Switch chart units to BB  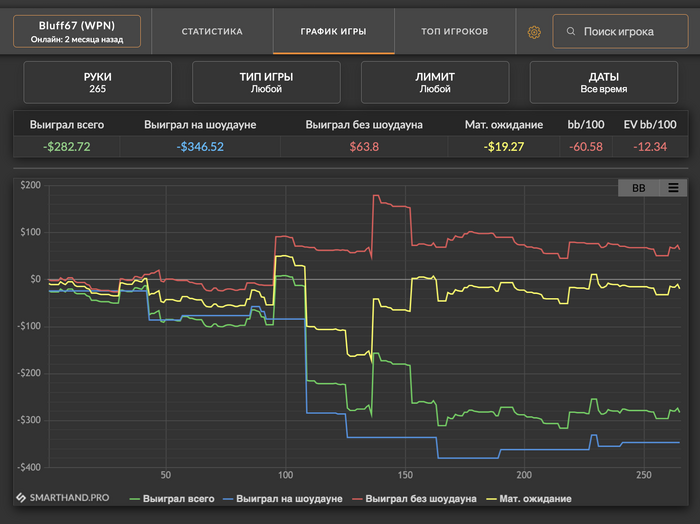639,187
